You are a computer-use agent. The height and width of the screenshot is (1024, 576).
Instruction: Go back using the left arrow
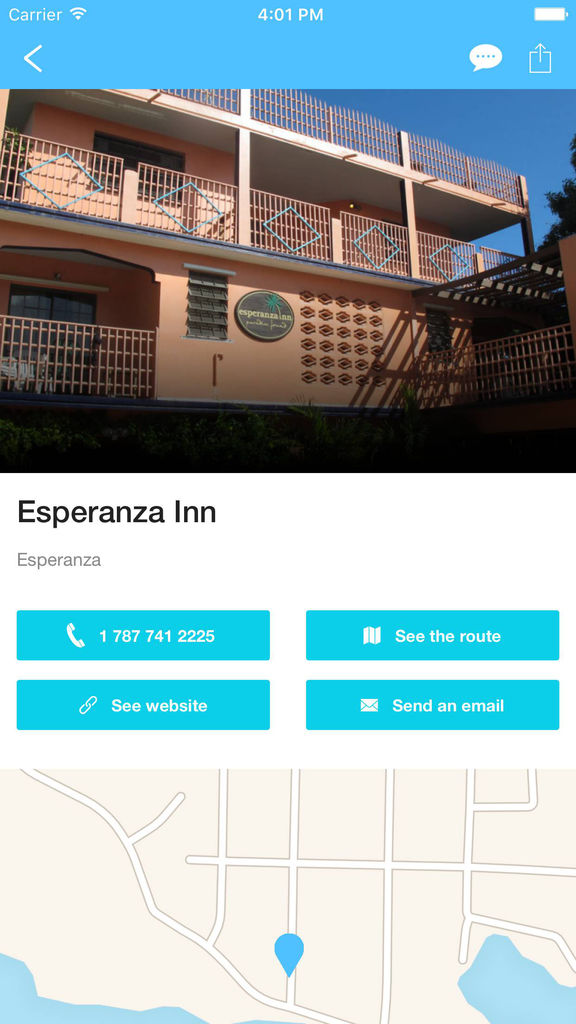33,58
